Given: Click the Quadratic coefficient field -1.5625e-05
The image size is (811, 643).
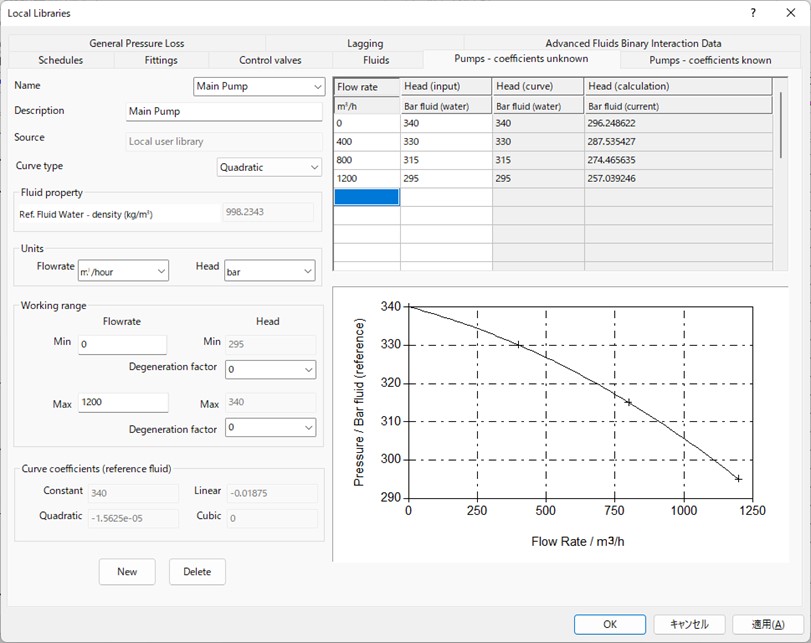Looking at the screenshot, I should (133, 518).
